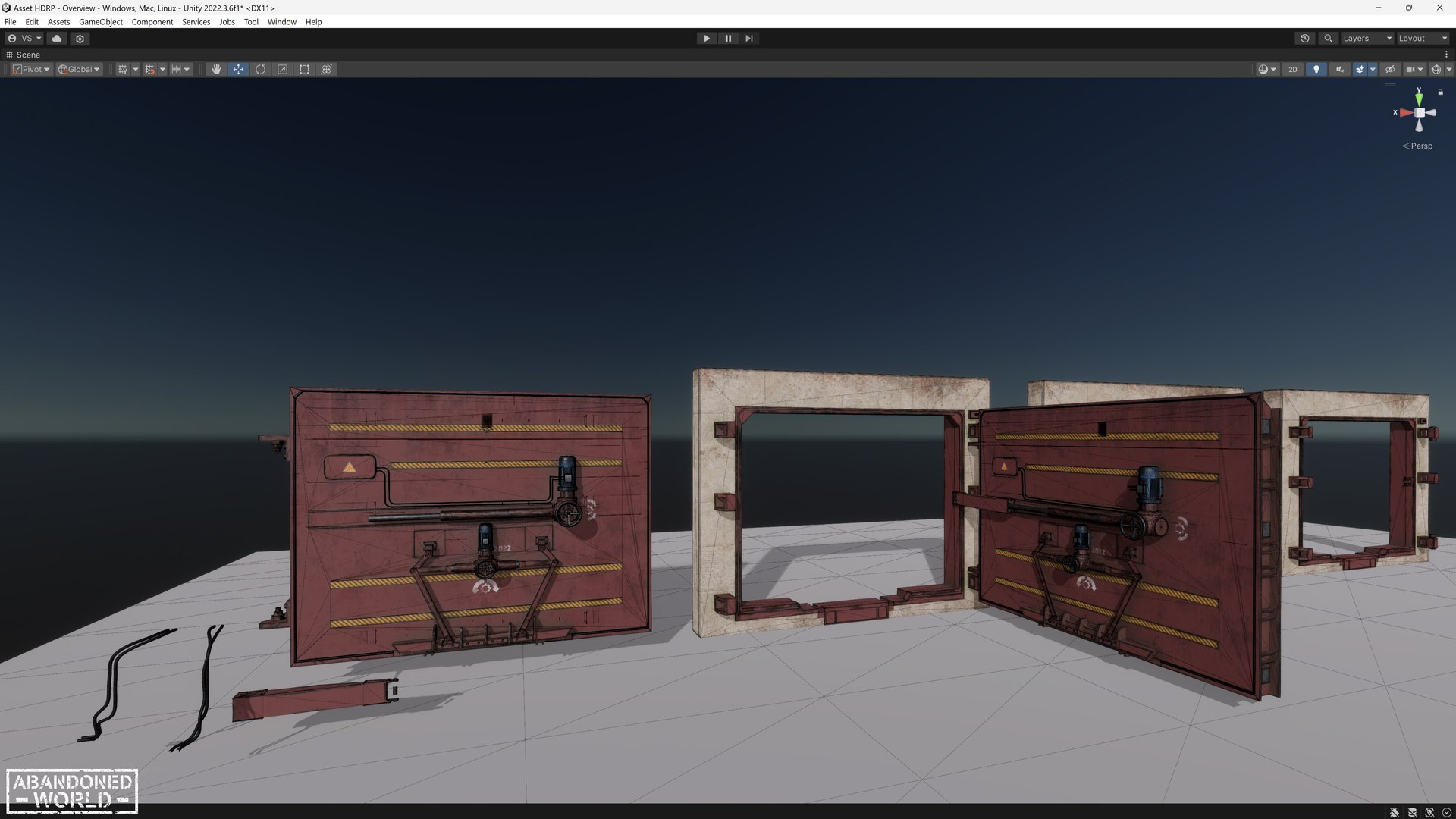Image resolution: width=1456 pixels, height=819 pixels.
Task: Click the search magnifier icon
Action: point(1328,38)
